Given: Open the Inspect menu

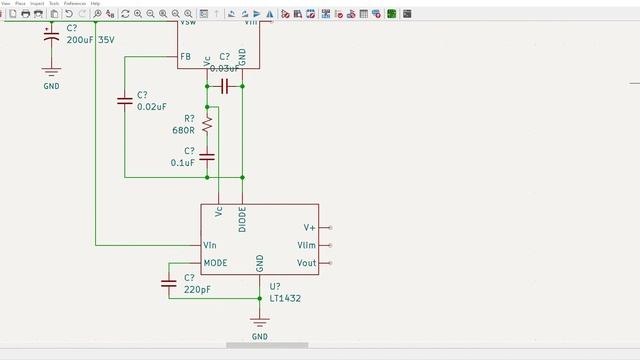Looking at the screenshot, I should [x=37, y=3].
